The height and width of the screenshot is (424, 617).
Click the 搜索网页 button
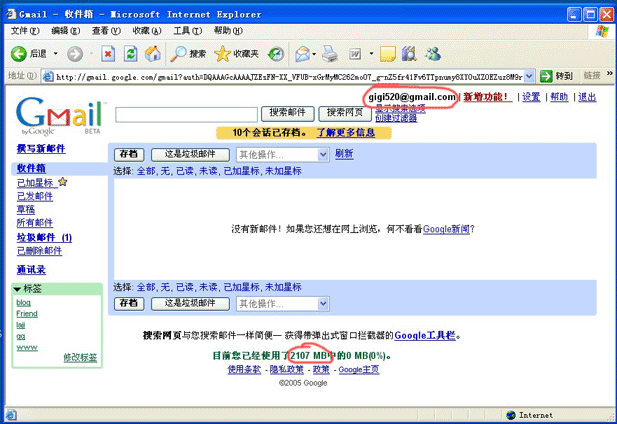(x=345, y=113)
